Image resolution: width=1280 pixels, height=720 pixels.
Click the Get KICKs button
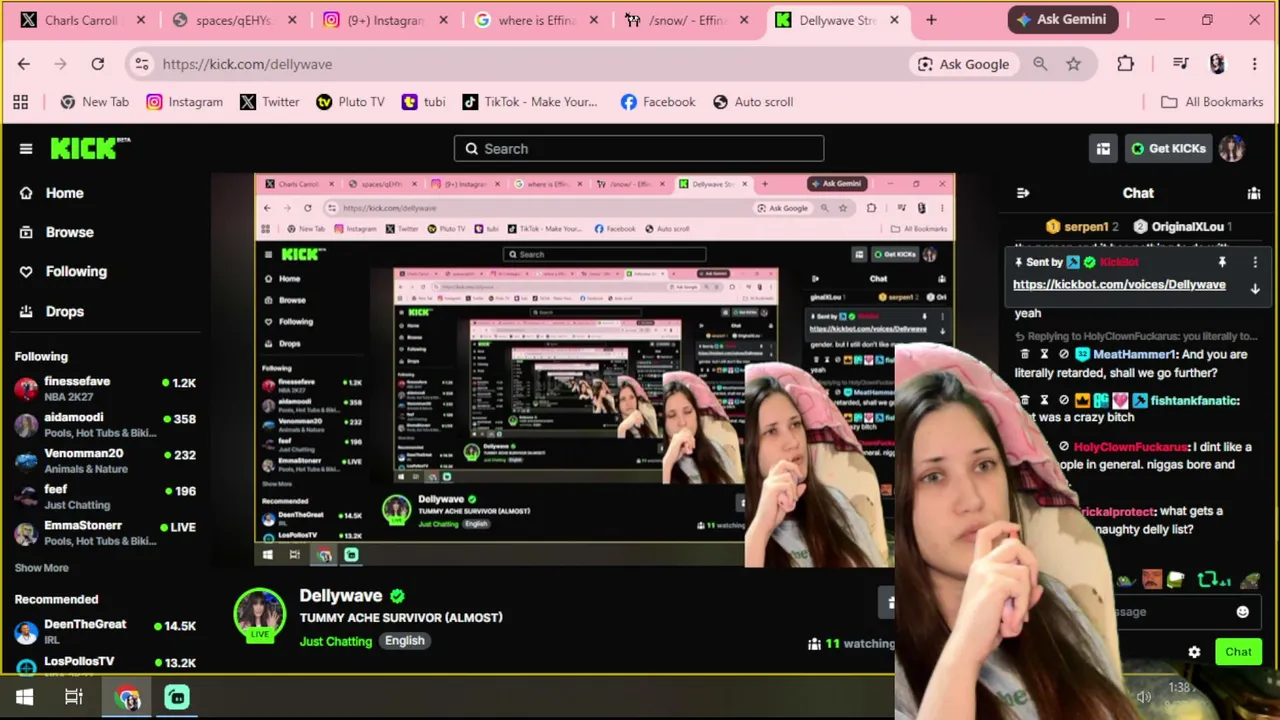point(1168,149)
